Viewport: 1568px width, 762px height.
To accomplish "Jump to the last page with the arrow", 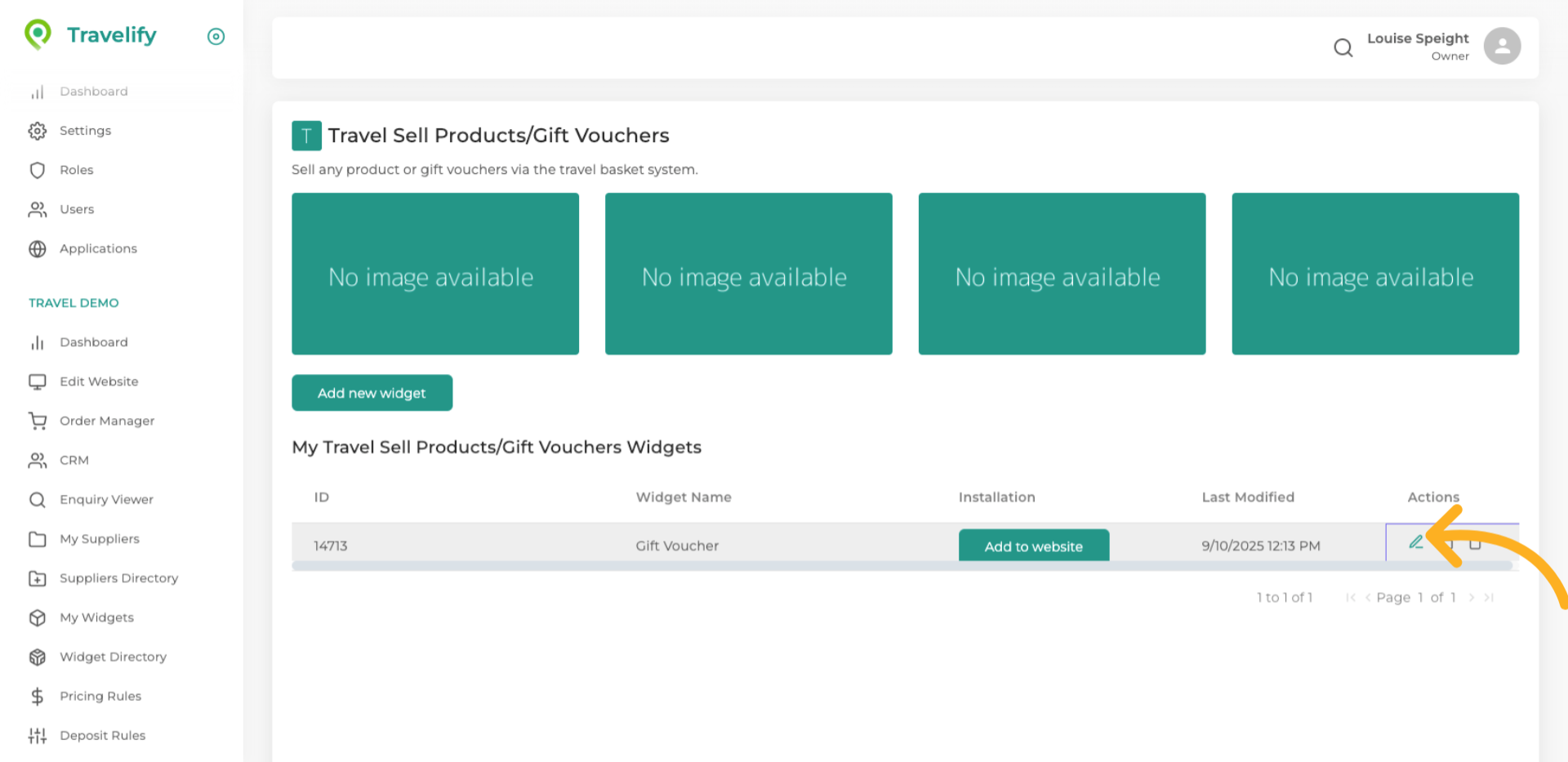I will pyautogui.click(x=1490, y=597).
